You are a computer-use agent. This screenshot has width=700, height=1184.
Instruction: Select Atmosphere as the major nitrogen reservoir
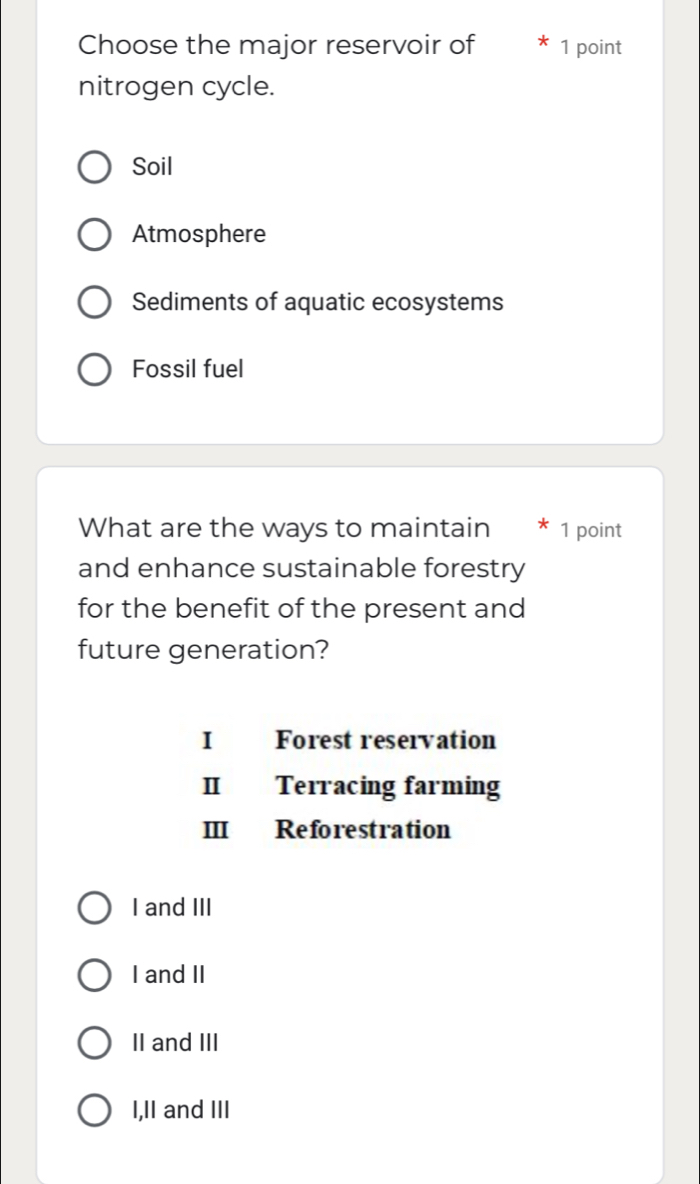[x=94, y=234]
